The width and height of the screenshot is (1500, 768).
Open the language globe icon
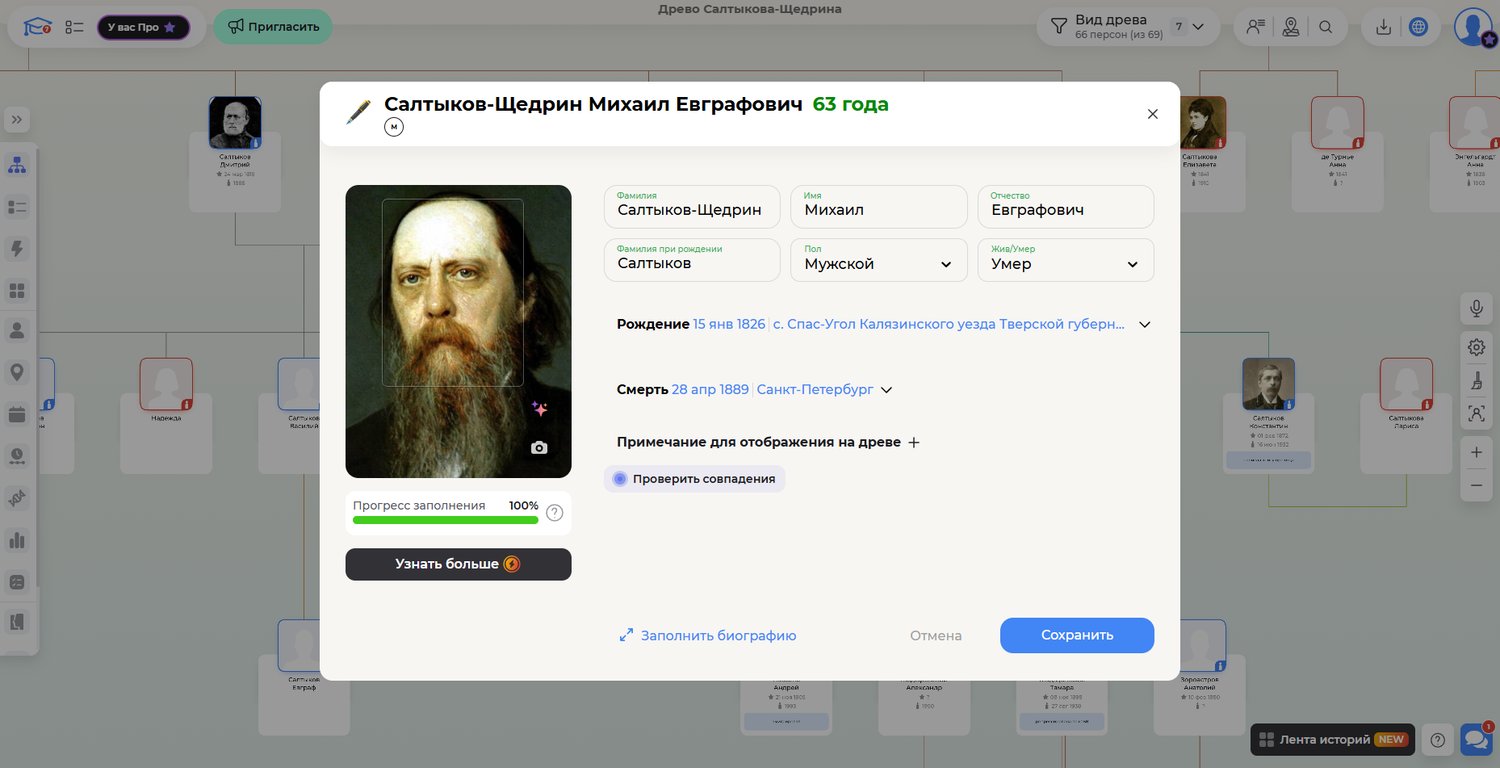1418,27
